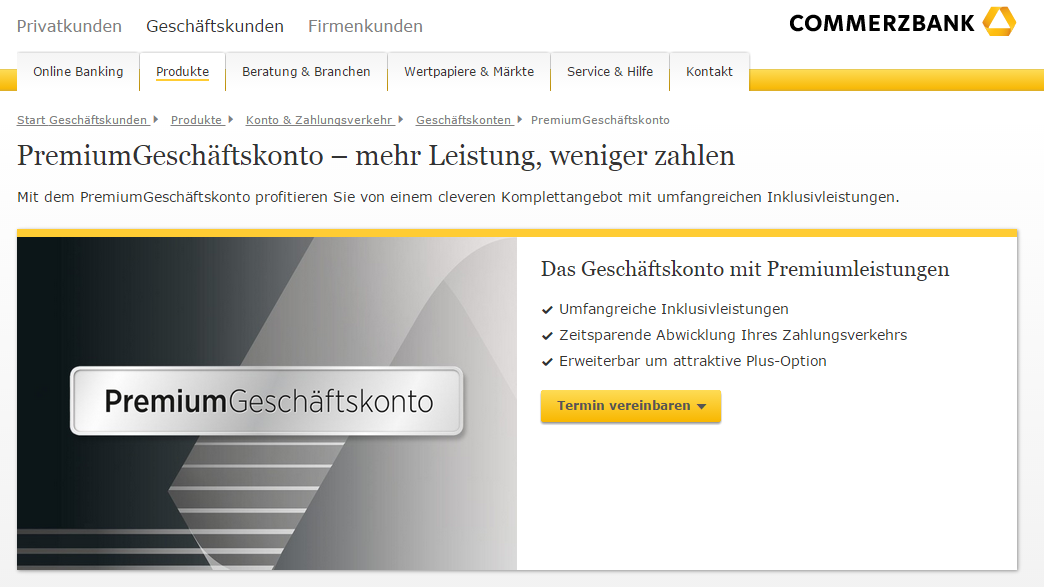Go to Firmenkunden section

coord(365,26)
